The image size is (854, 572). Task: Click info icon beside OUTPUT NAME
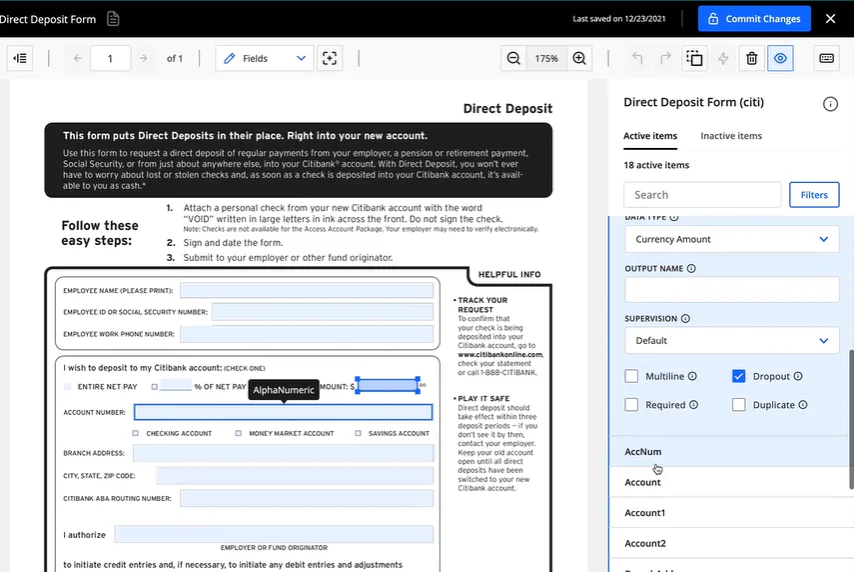click(691, 269)
